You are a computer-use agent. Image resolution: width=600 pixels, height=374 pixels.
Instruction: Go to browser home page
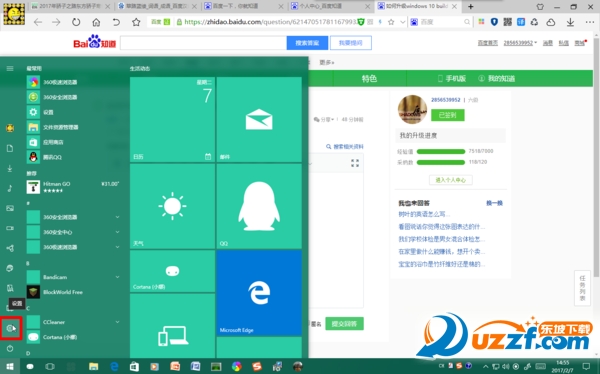point(96,22)
